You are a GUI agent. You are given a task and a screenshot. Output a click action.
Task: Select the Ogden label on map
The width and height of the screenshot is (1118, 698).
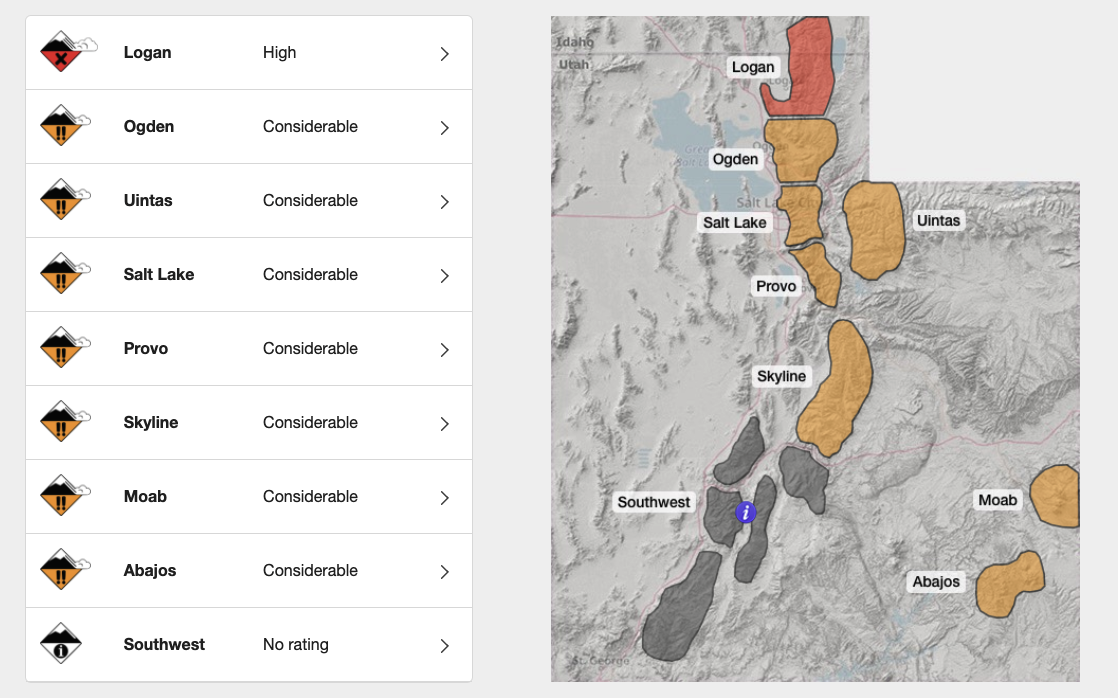pyautogui.click(x=735, y=159)
